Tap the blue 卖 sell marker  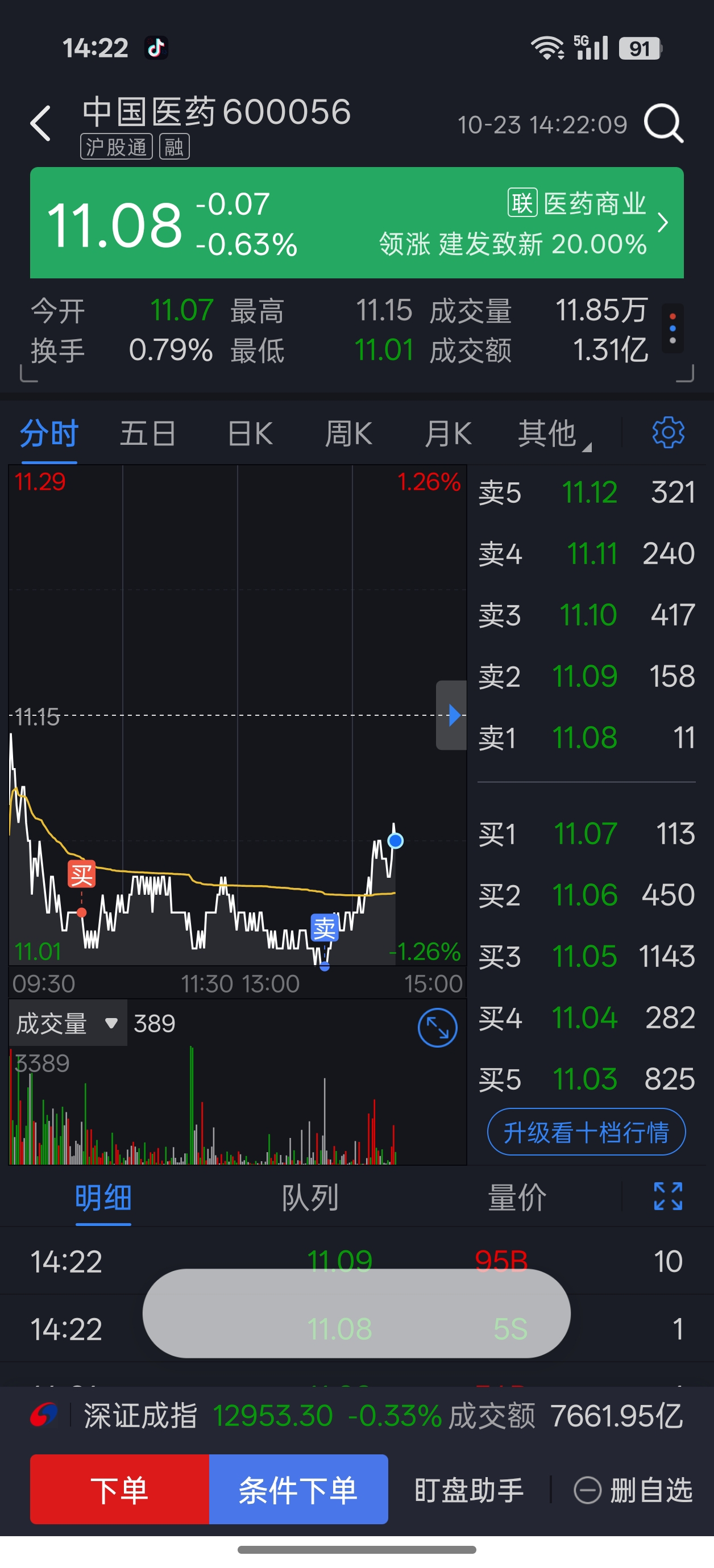[324, 928]
